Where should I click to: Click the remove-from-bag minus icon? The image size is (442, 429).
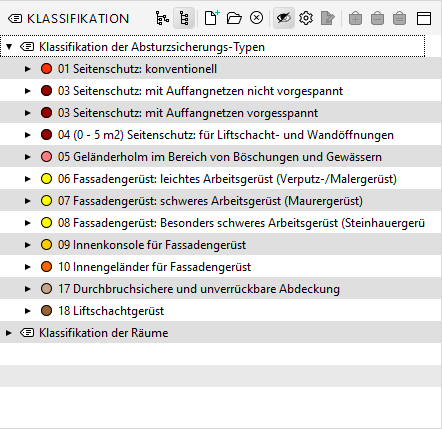click(377, 18)
